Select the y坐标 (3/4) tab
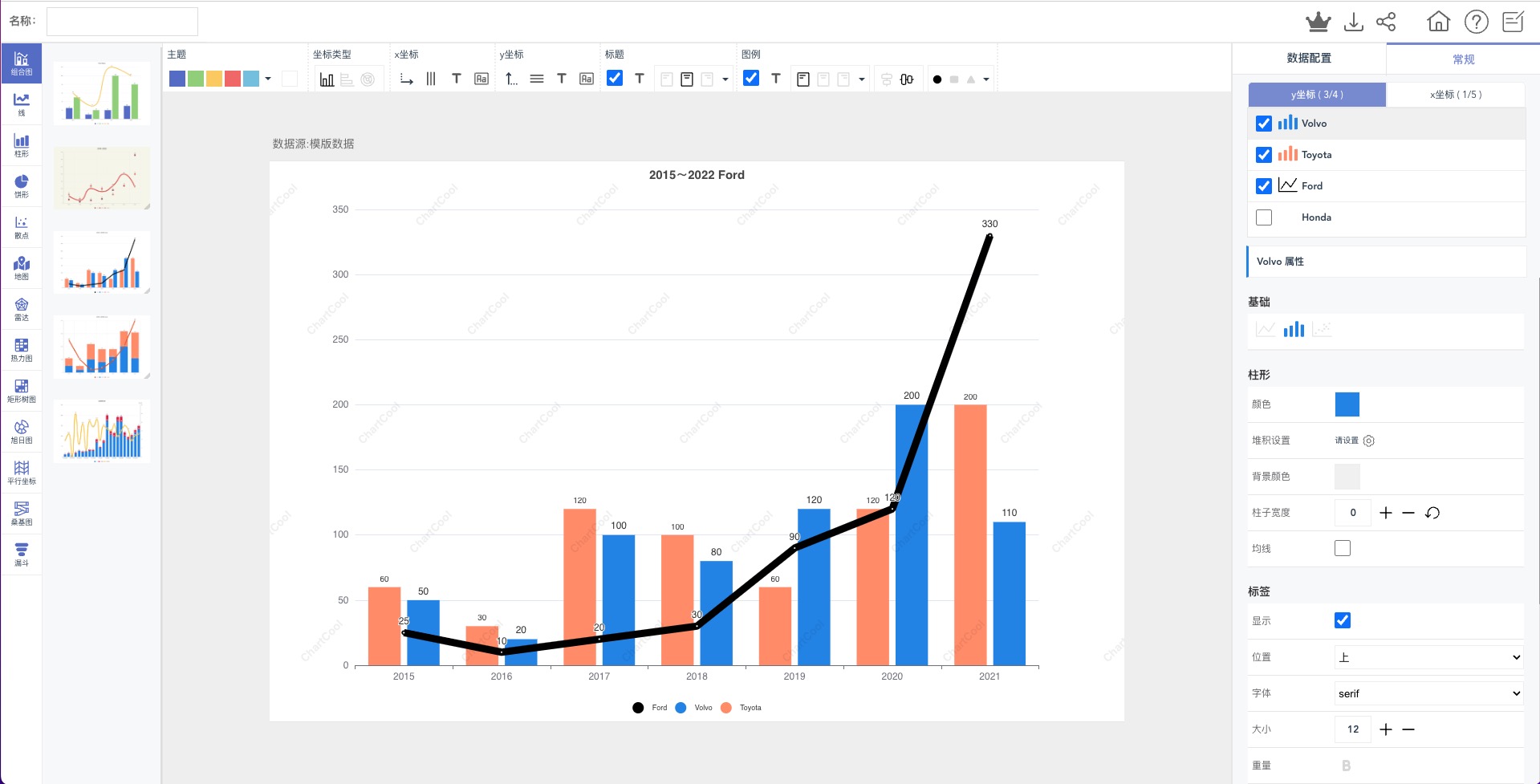The image size is (1540, 784). [x=1317, y=95]
